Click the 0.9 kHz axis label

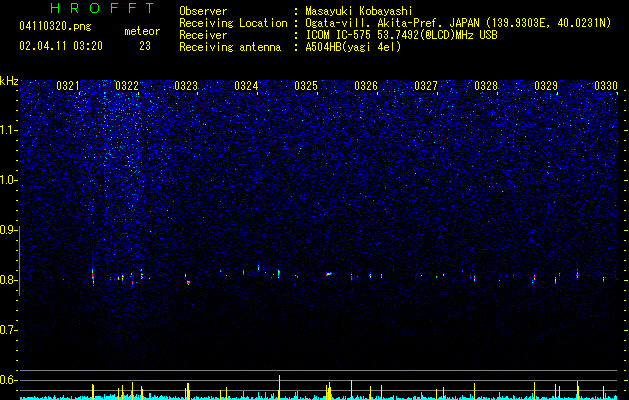click(8, 230)
